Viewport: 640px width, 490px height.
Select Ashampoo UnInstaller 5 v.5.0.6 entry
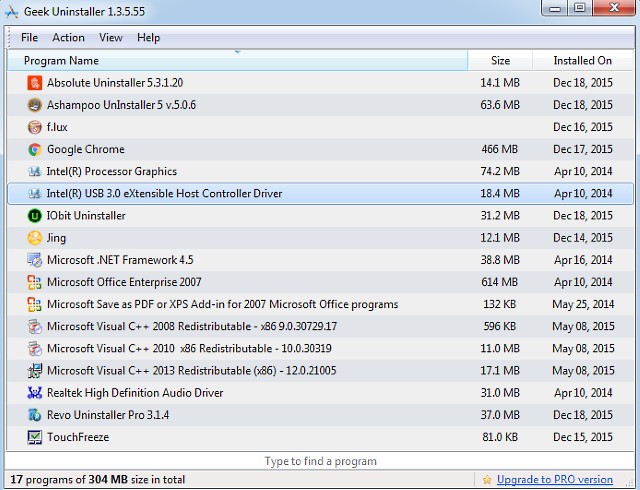[x=121, y=105]
